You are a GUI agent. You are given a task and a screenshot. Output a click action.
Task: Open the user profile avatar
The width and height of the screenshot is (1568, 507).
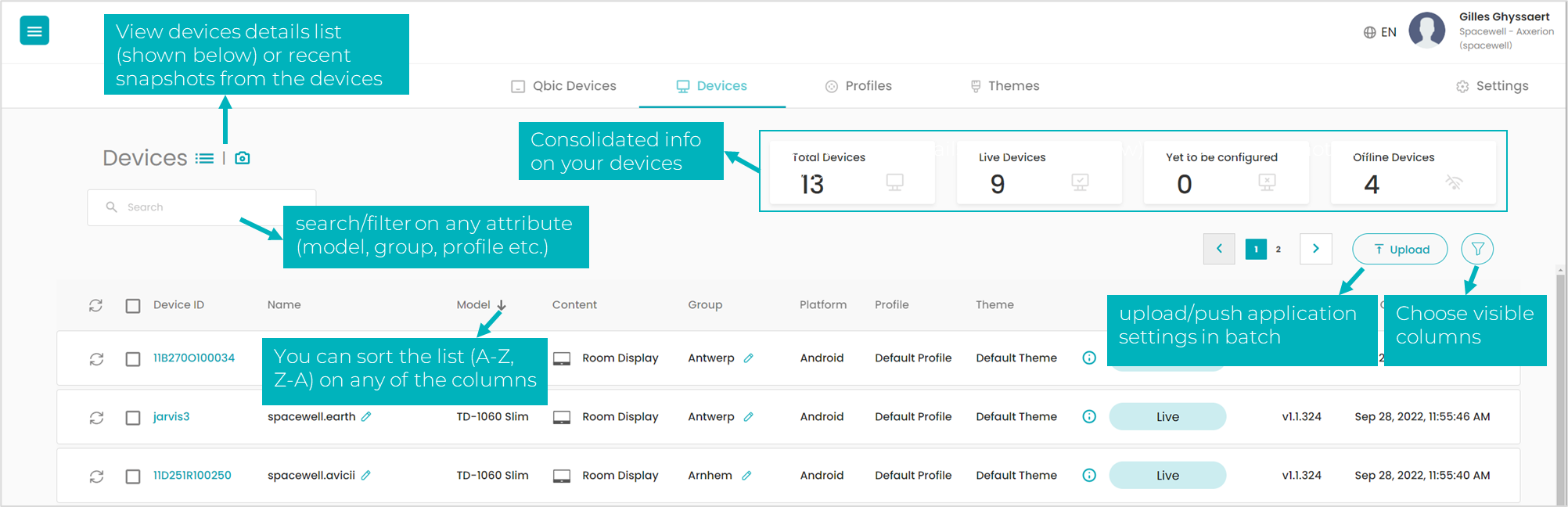[1427, 31]
